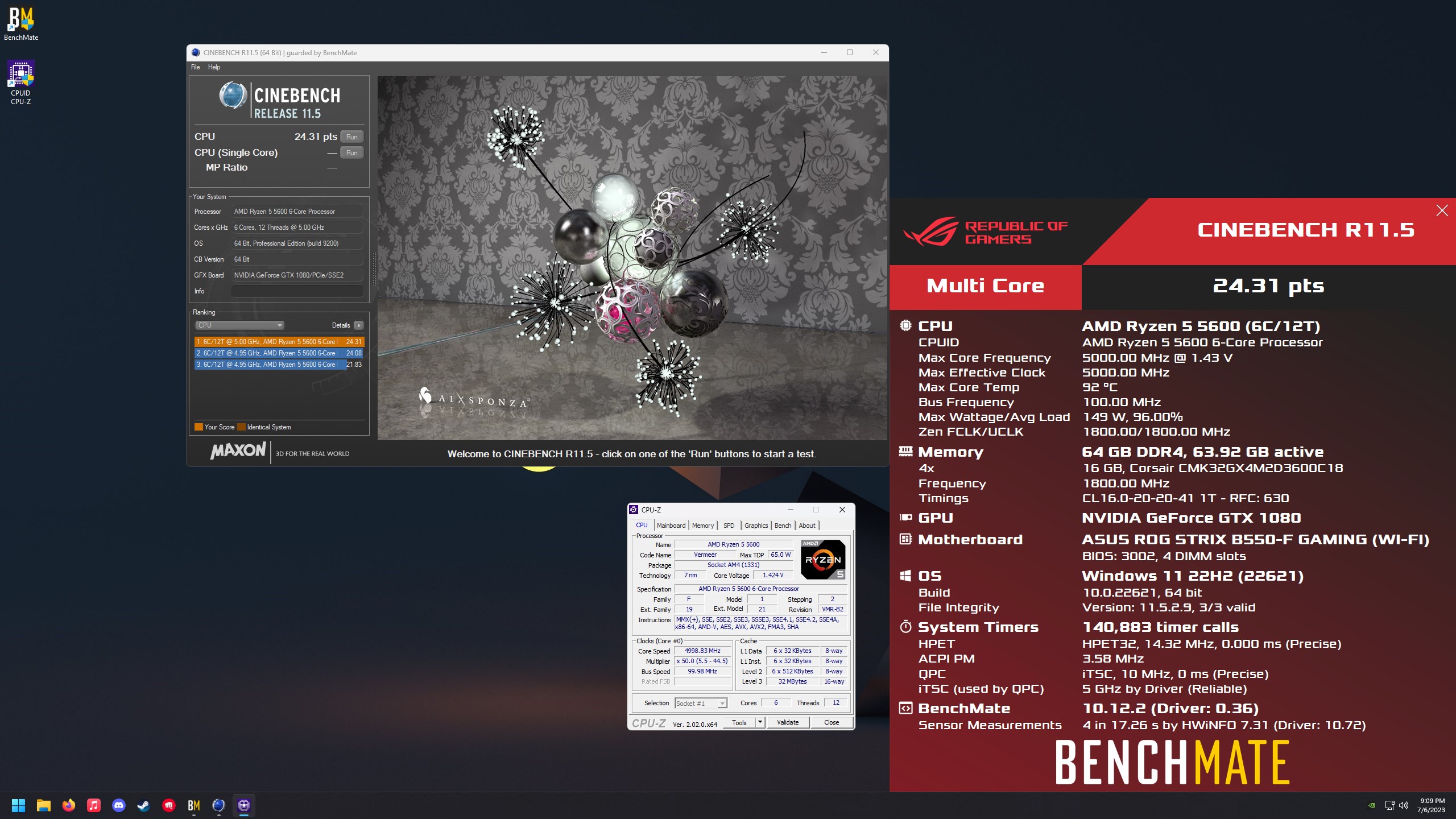The image size is (1456, 819).
Task: Click the taskbar clock showing 9:09 PM
Action: [x=1432, y=805]
